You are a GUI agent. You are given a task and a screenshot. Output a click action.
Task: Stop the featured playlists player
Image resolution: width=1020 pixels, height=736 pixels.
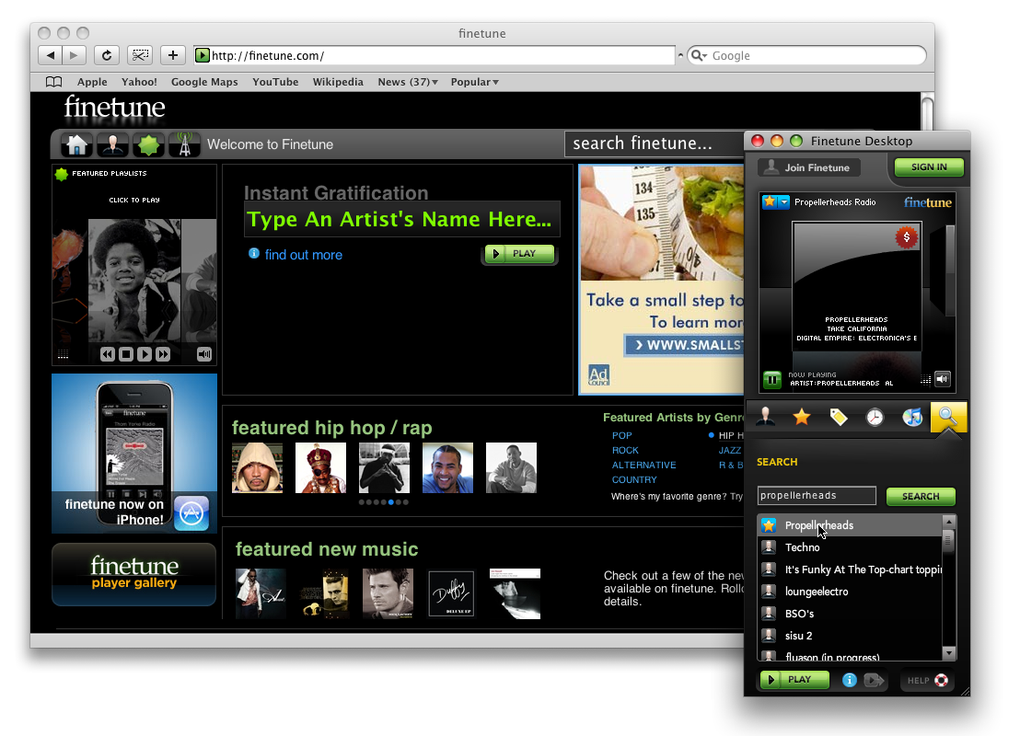pos(126,354)
